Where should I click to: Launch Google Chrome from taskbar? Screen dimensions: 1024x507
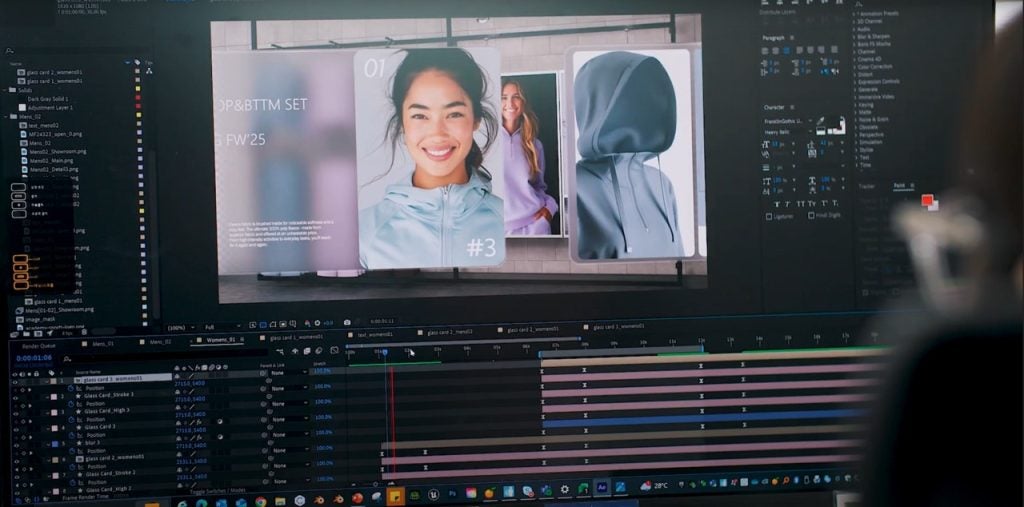tap(261, 502)
